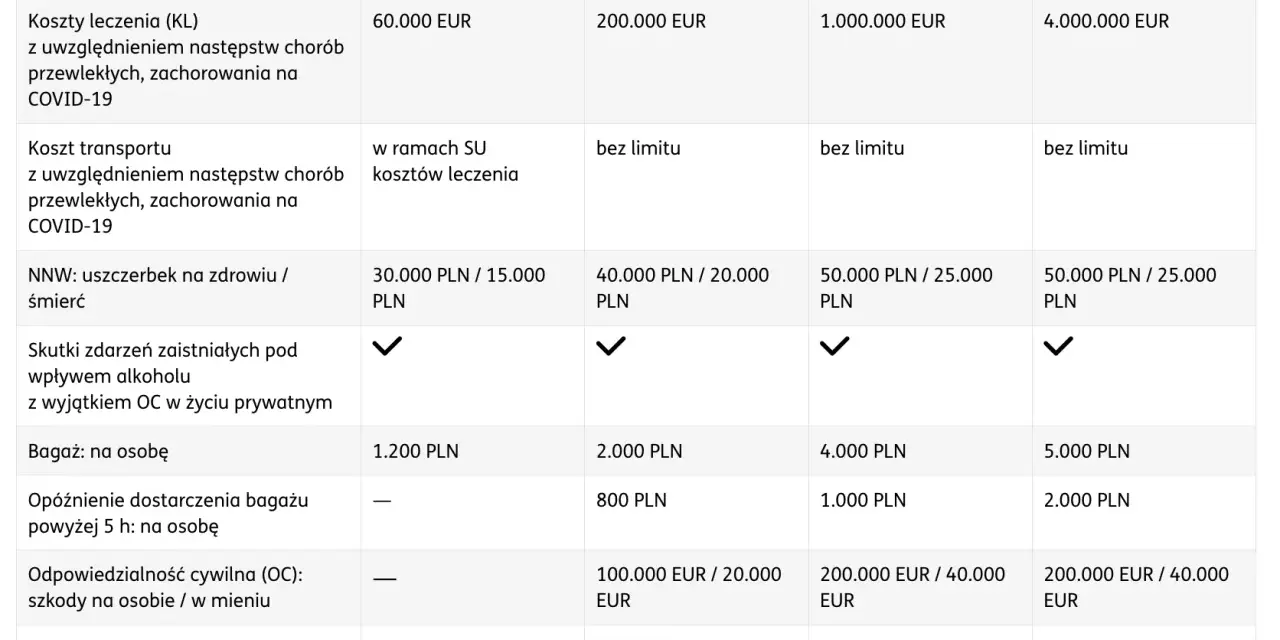This screenshot has width=1280, height=640.
Task: Click the 100.000 EUR / 20.000 EUR cell
Action: pos(689,588)
